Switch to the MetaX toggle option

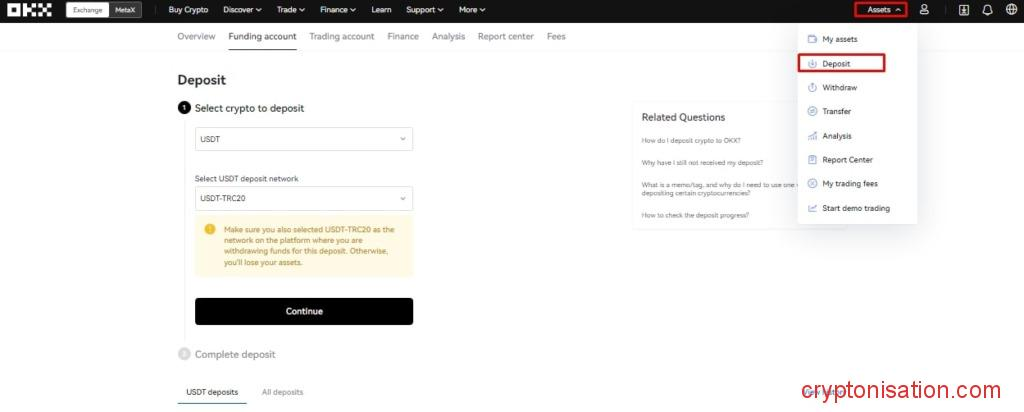[126, 10]
